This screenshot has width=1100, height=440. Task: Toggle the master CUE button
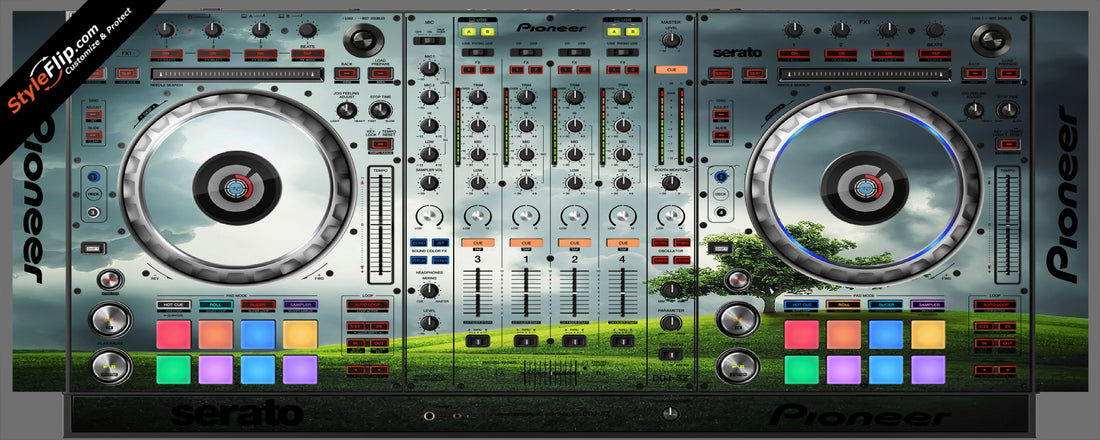tap(671, 70)
